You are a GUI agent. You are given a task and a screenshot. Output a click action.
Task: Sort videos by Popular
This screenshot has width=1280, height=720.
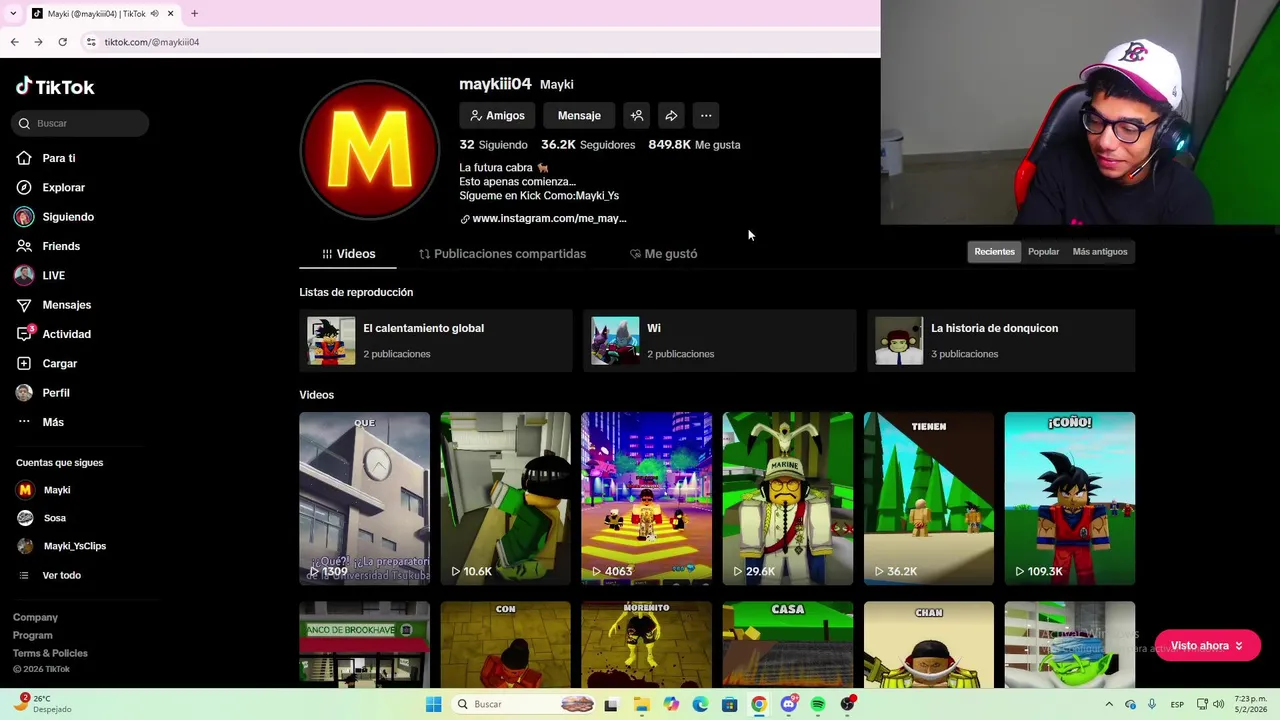pos(1043,252)
